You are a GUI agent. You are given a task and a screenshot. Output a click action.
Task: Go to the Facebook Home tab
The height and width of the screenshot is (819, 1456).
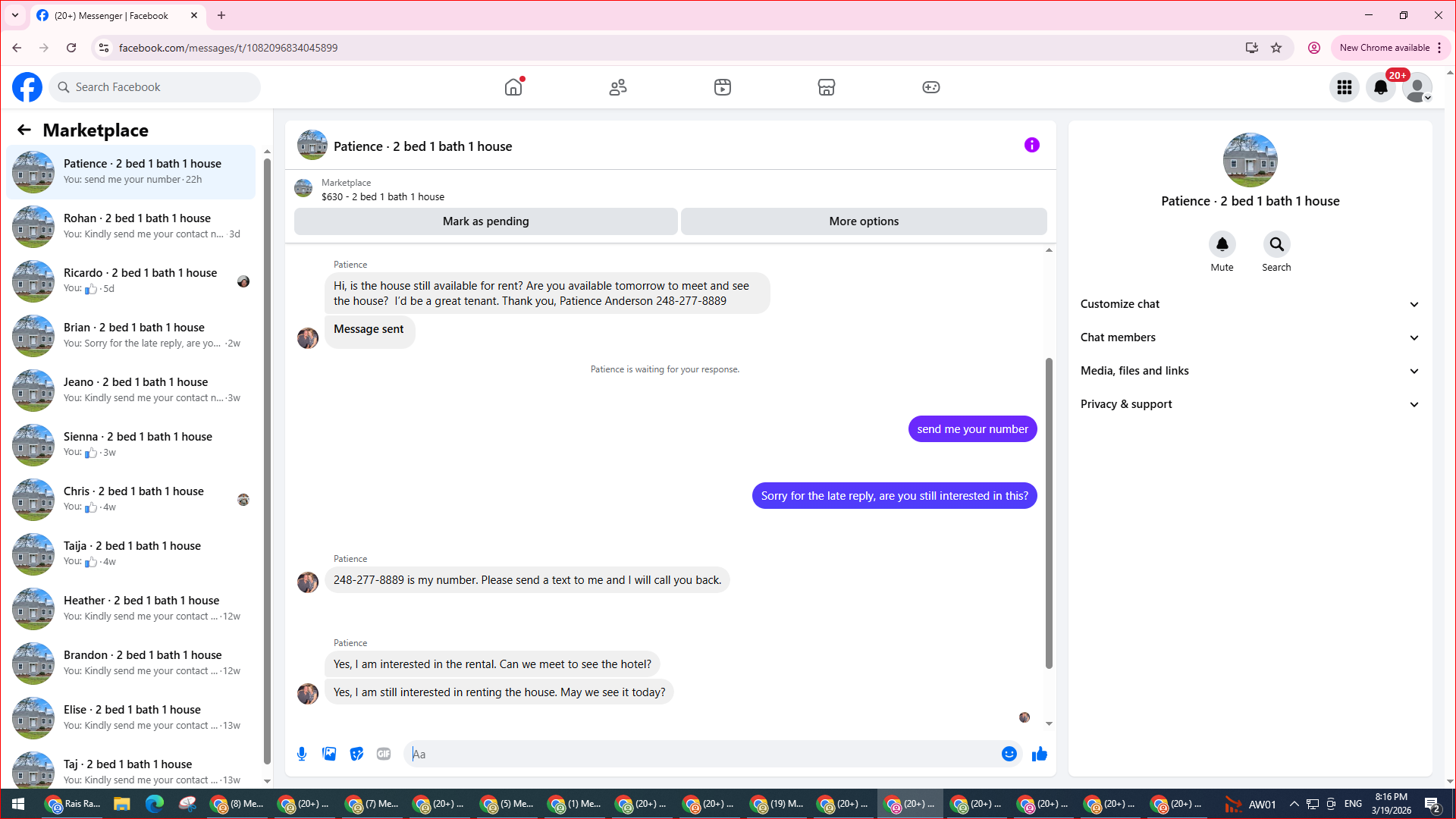[513, 87]
